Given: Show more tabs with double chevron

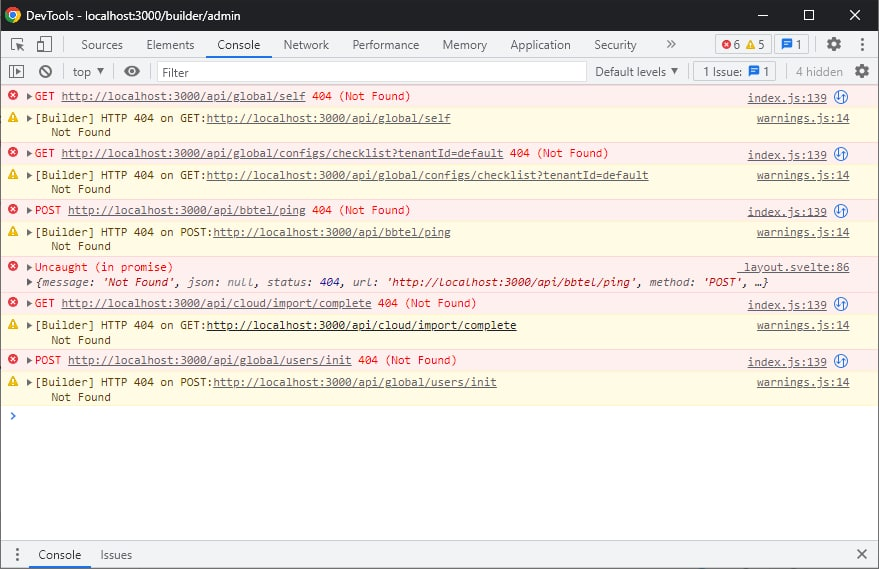Looking at the screenshot, I should coord(671,44).
